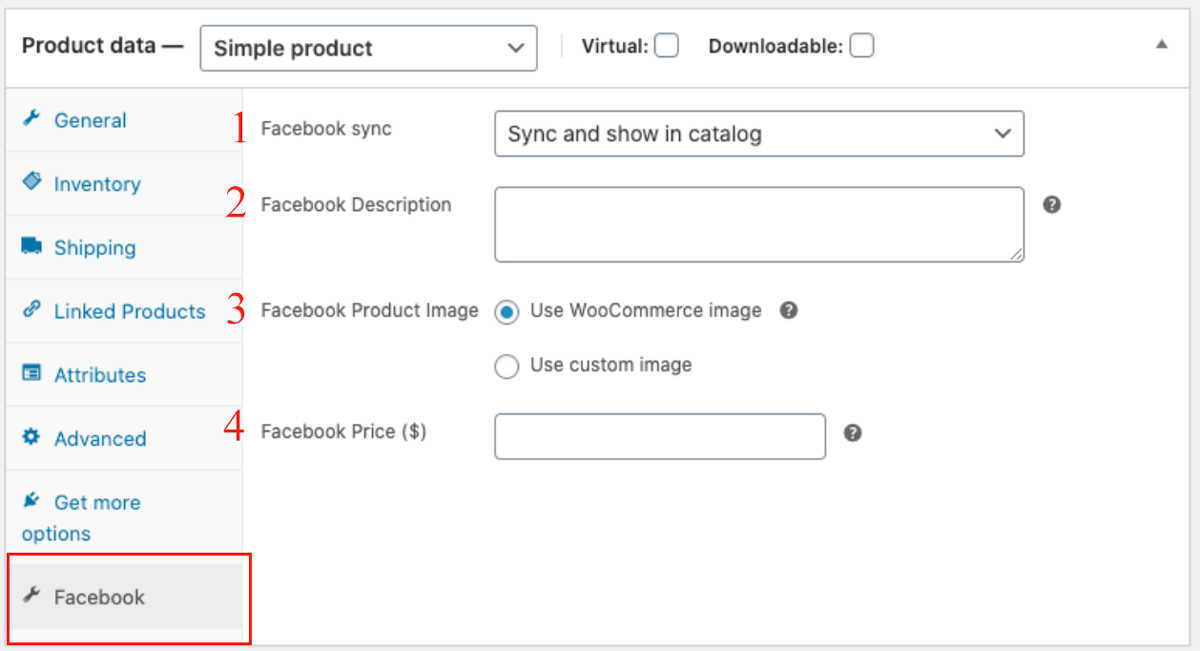Viewport: 1200px width, 651px height.
Task: Switch to the General tab
Action: [x=124, y=120]
